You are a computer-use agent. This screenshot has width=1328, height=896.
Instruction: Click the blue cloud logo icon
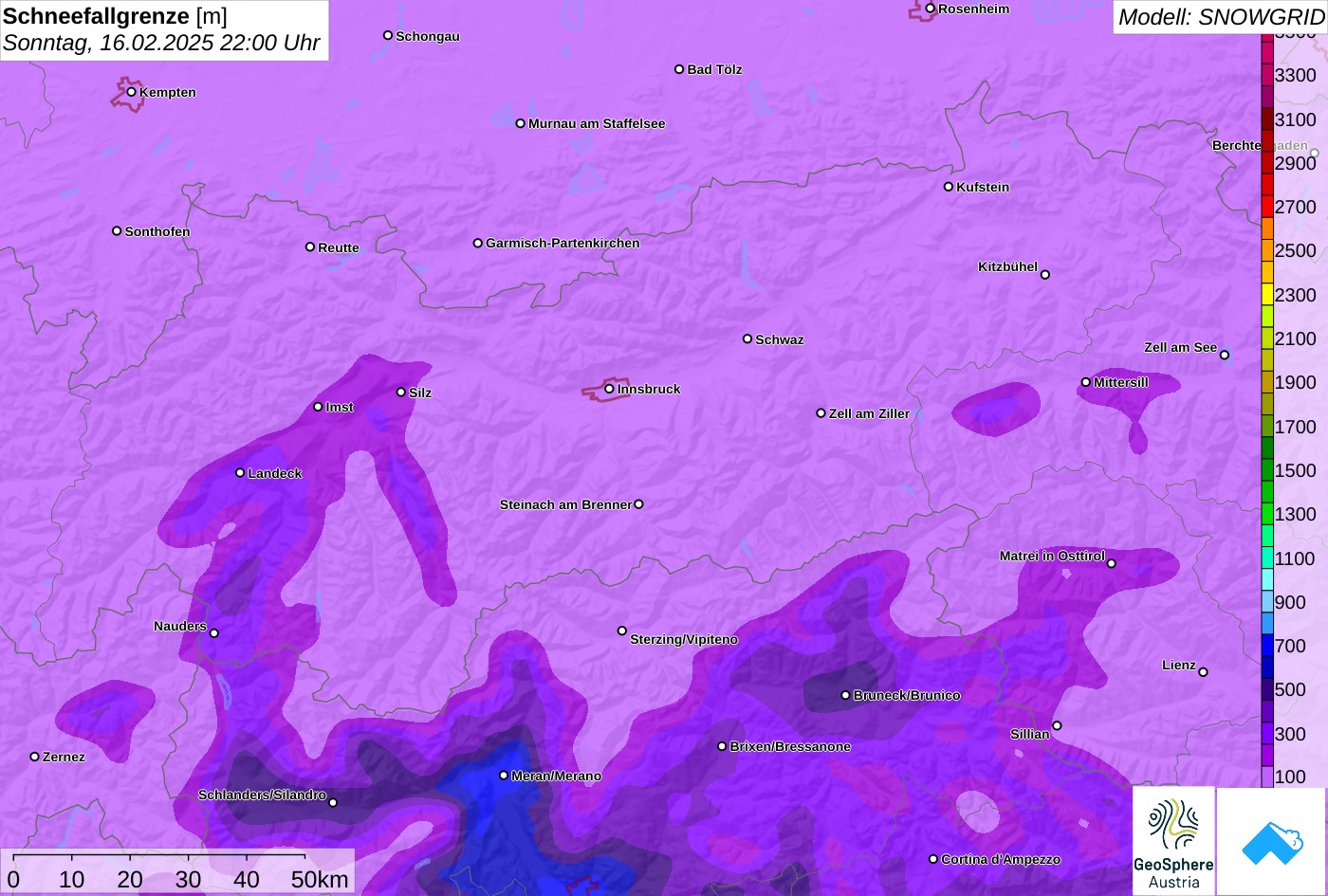[x=1271, y=842]
